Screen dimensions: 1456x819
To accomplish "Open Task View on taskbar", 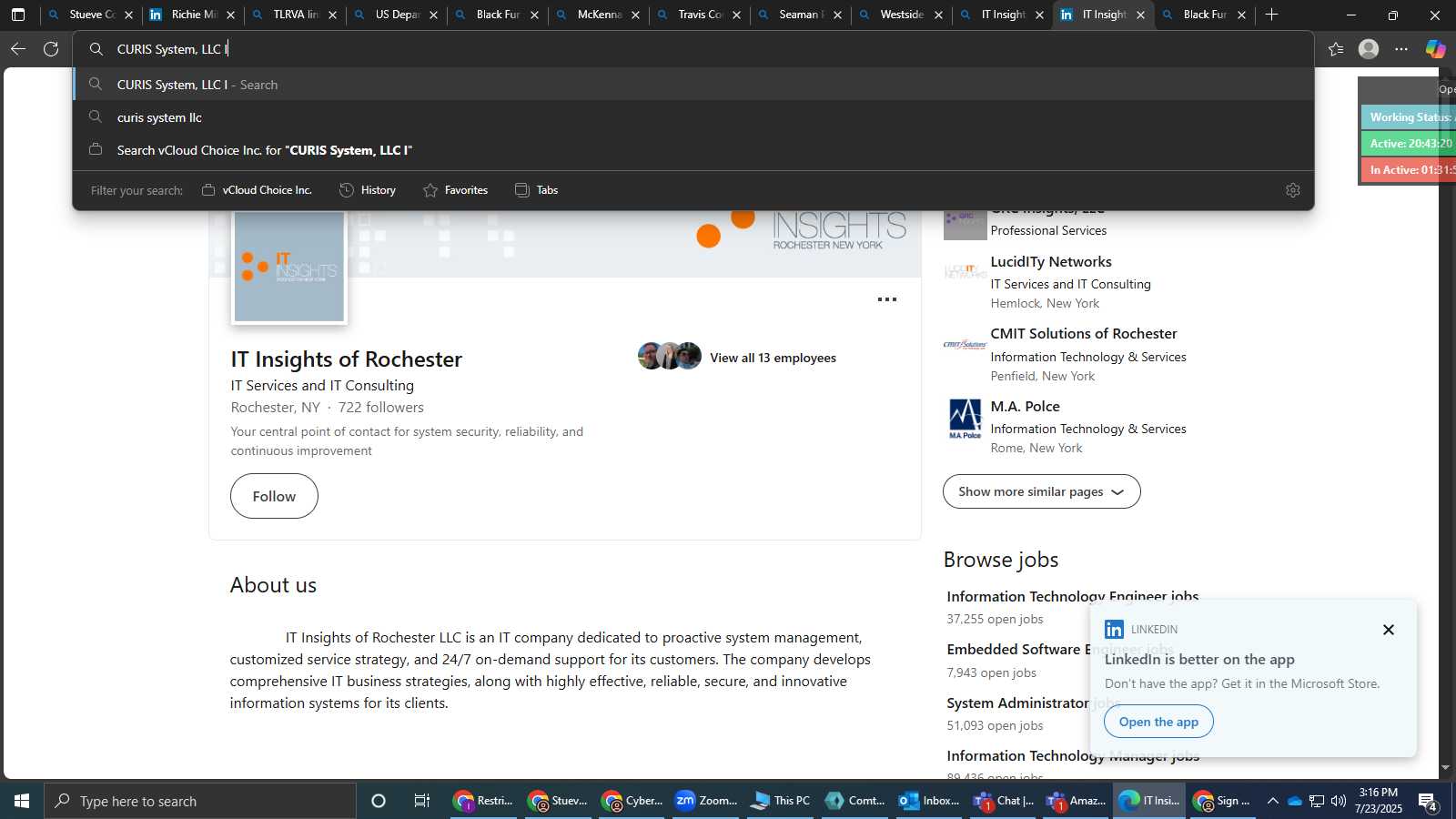I will tap(421, 801).
